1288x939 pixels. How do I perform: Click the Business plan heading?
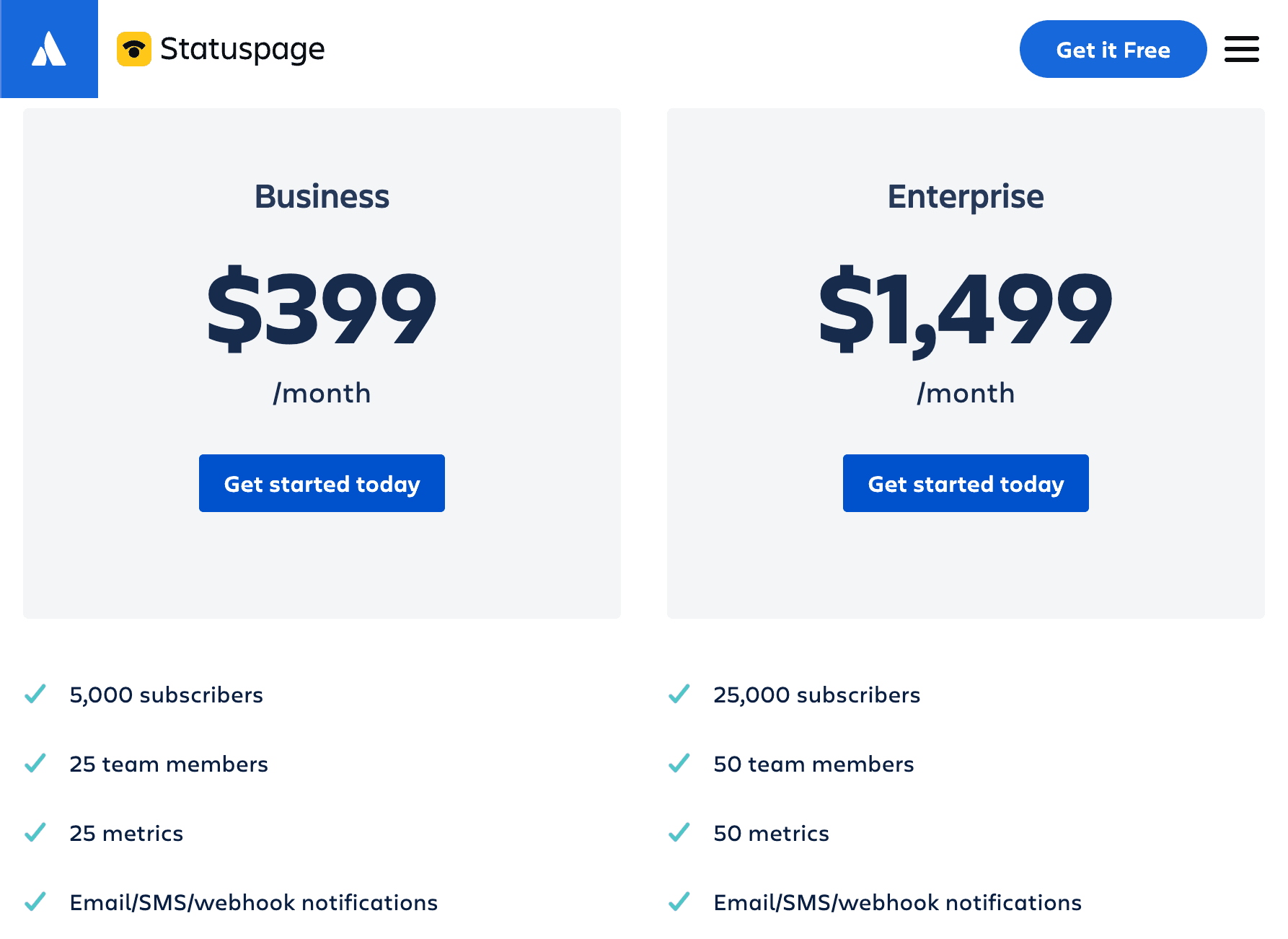click(x=322, y=195)
